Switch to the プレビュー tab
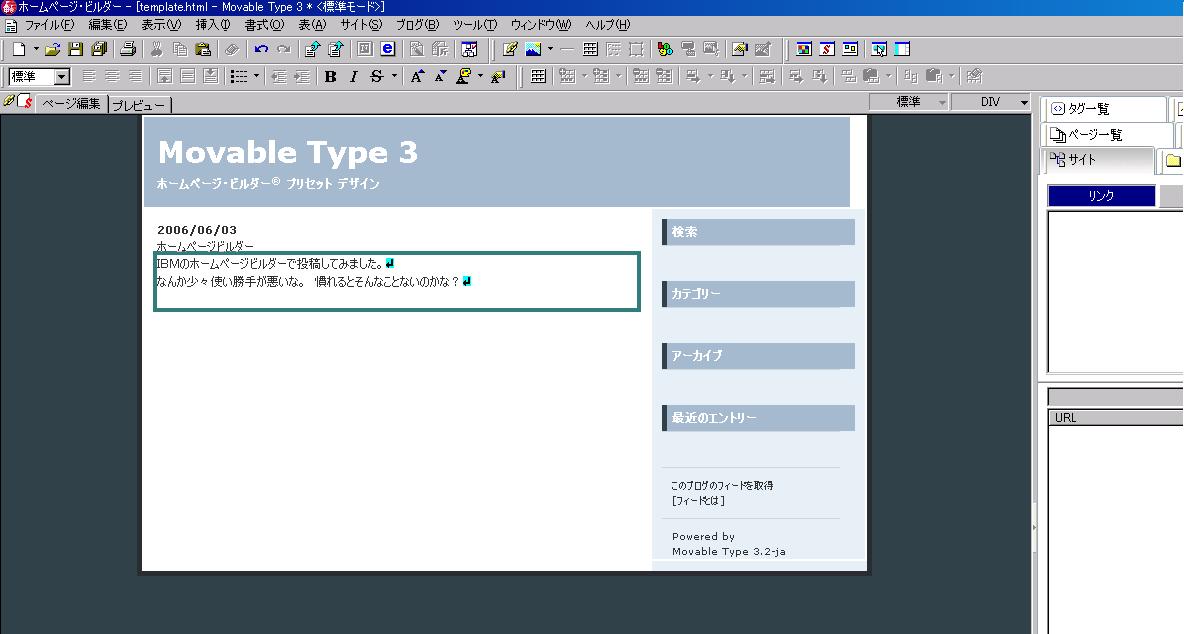Screen dimensions: 1184x634 140,105
